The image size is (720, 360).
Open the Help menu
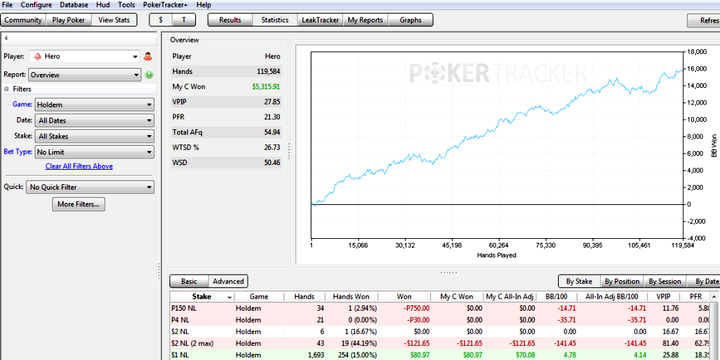pos(203,5)
